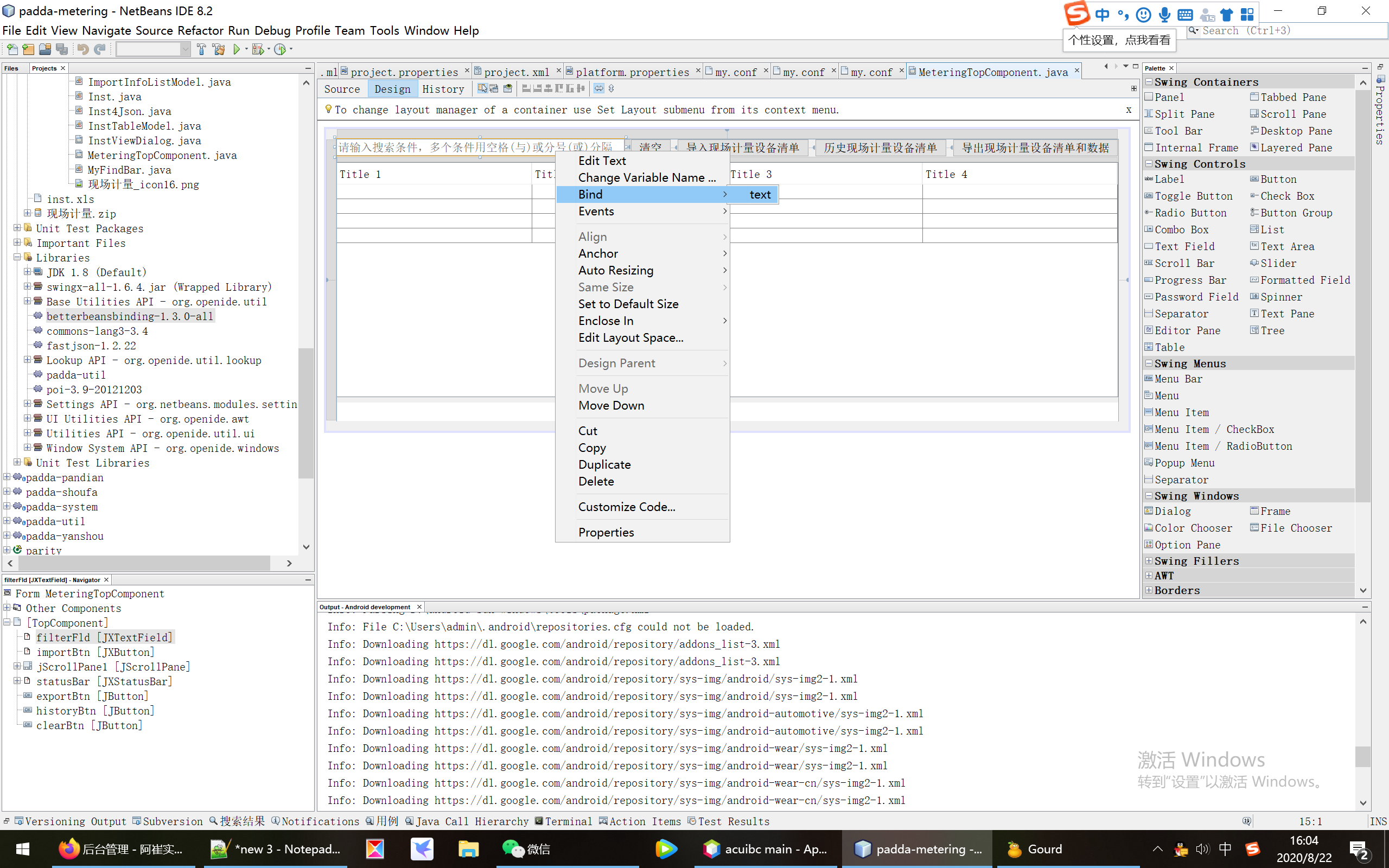Open Notepad++ from the Windows taskbar
Screen dimensions: 1389x868
click(276, 849)
